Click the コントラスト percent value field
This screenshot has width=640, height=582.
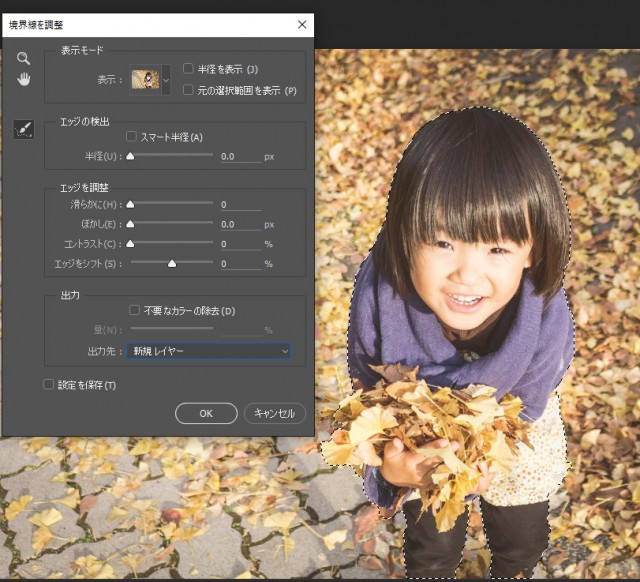[239, 244]
